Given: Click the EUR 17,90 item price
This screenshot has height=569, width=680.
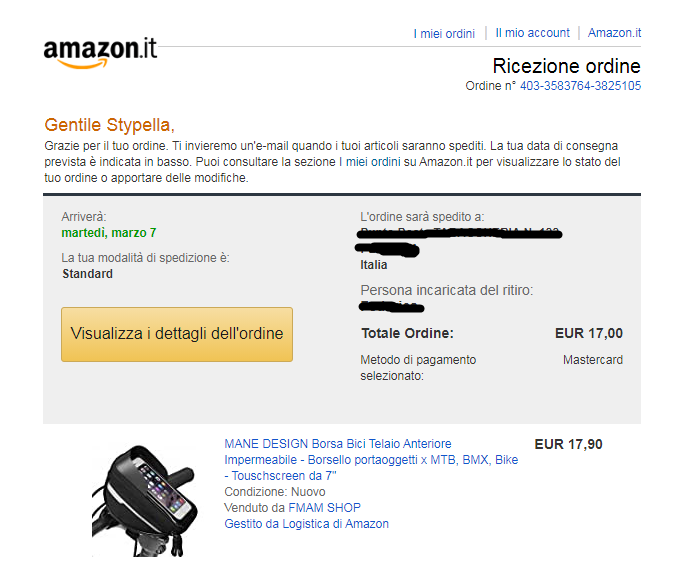Looking at the screenshot, I should click(569, 444).
